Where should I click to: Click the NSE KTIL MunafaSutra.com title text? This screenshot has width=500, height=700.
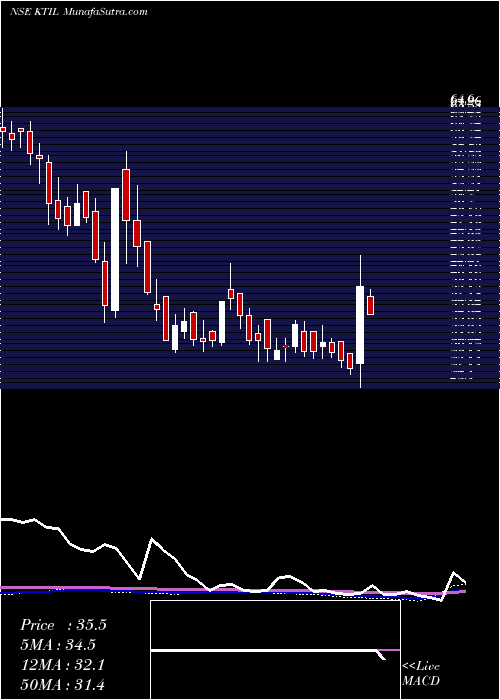(79, 12)
